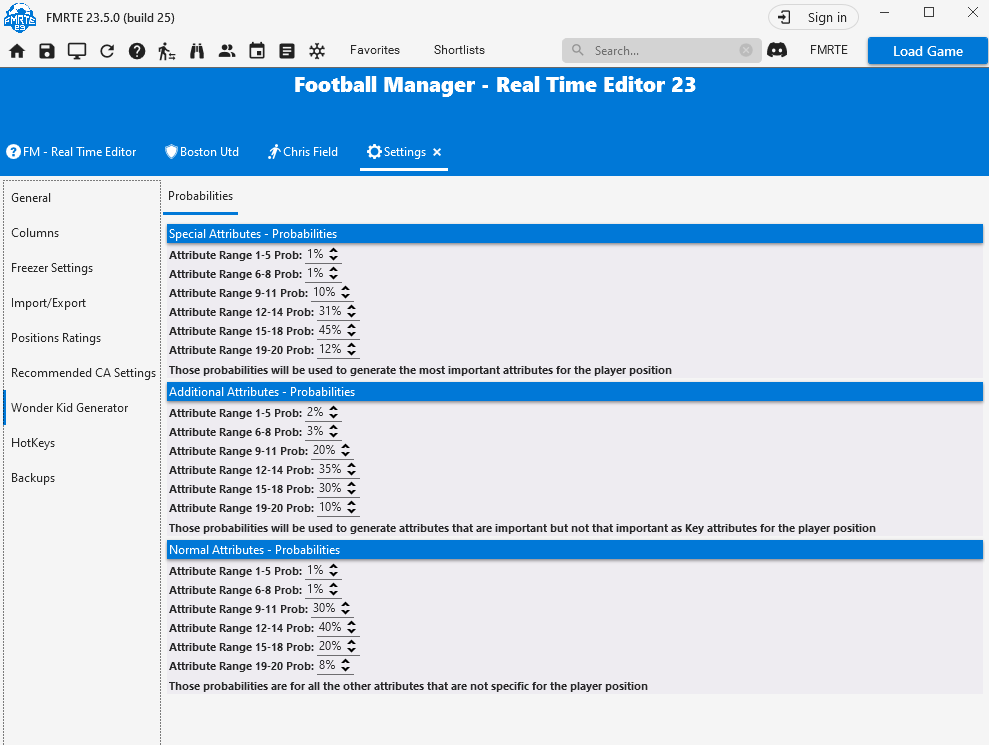Click the Sign in button

pyautogui.click(x=813, y=18)
